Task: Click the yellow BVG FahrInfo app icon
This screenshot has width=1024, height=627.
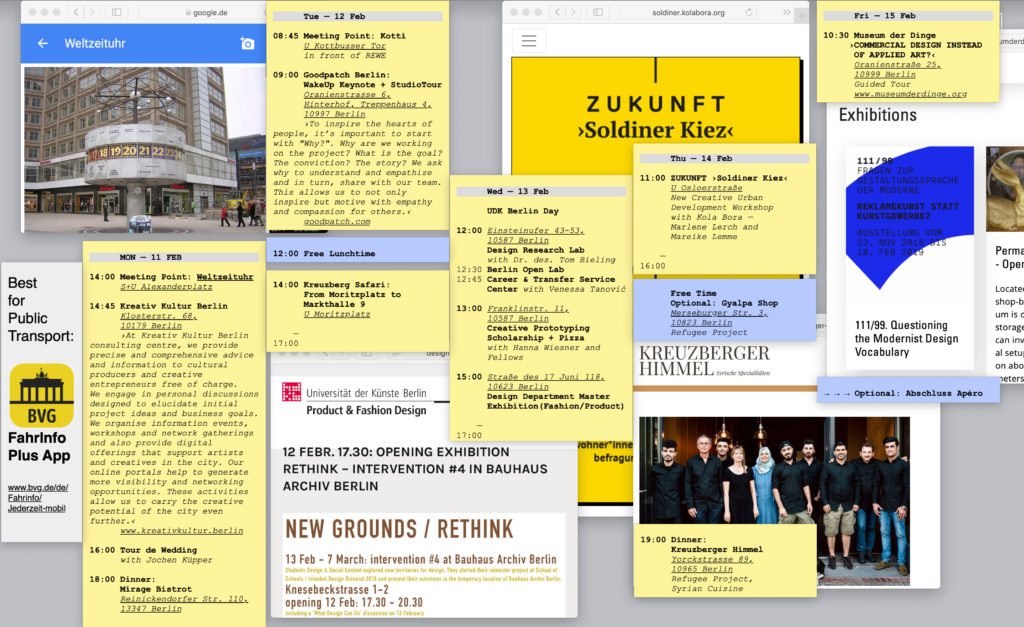Action: tap(41, 395)
